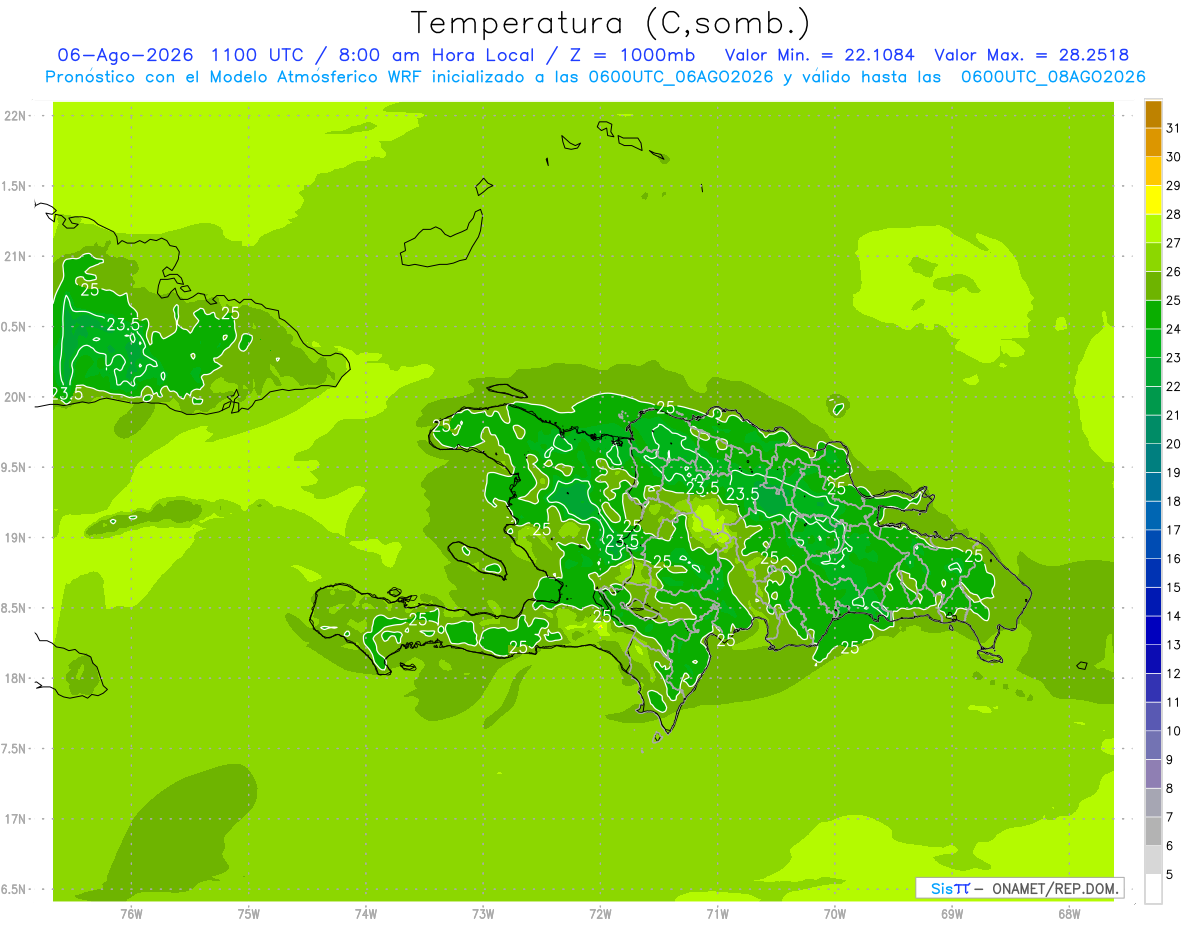This screenshot has height=927, width=1200.
Task: Click the '72W' longitude axis label
Action: point(600,914)
